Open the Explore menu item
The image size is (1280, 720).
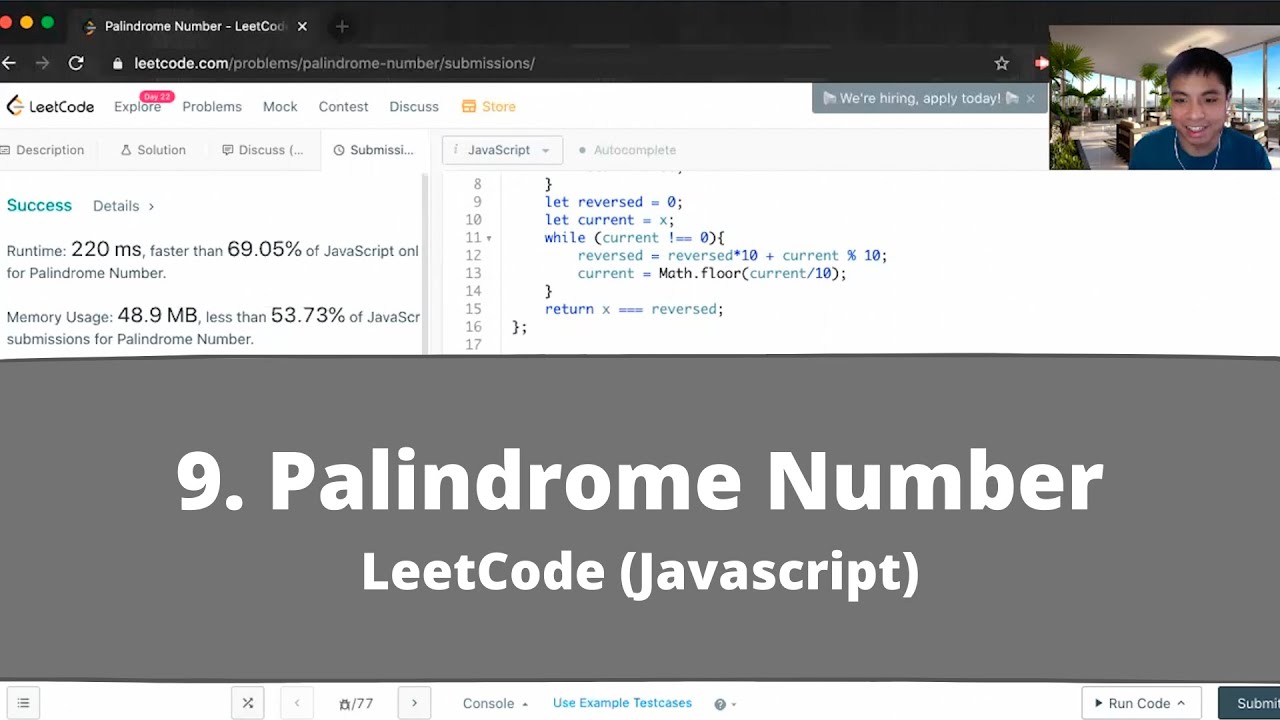137,107
